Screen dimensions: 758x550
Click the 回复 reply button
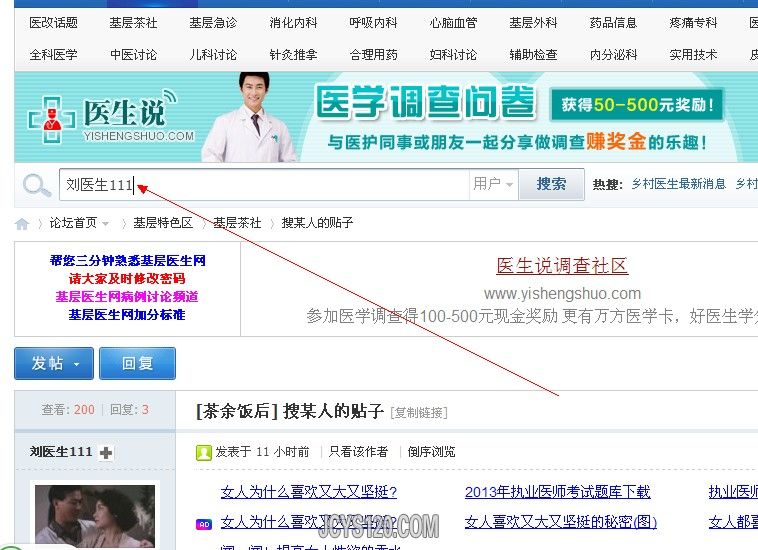coord(137,363)
